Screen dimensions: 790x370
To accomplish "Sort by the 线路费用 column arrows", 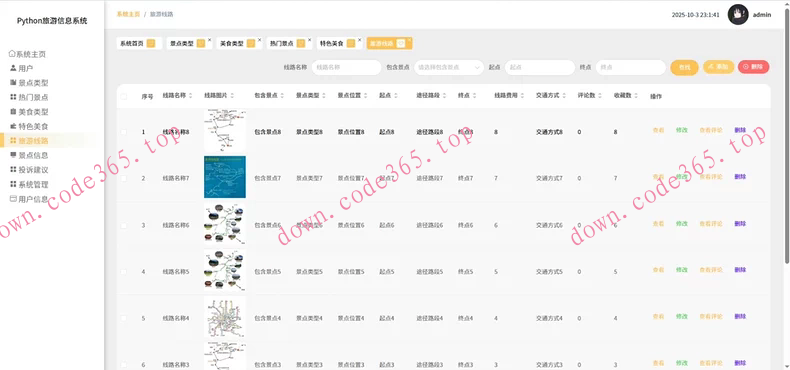I will tap(522, 95).
